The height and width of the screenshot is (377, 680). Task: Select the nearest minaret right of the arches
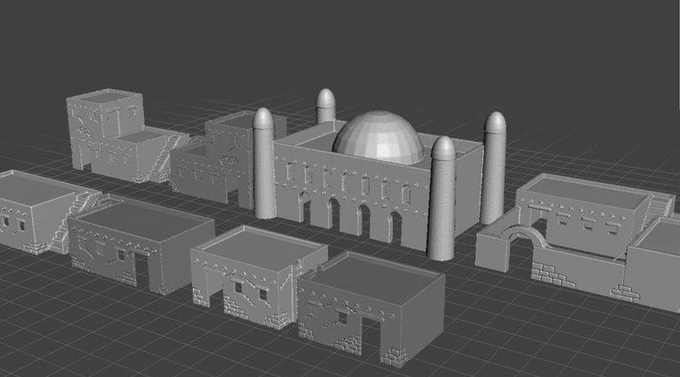(442, 198)
